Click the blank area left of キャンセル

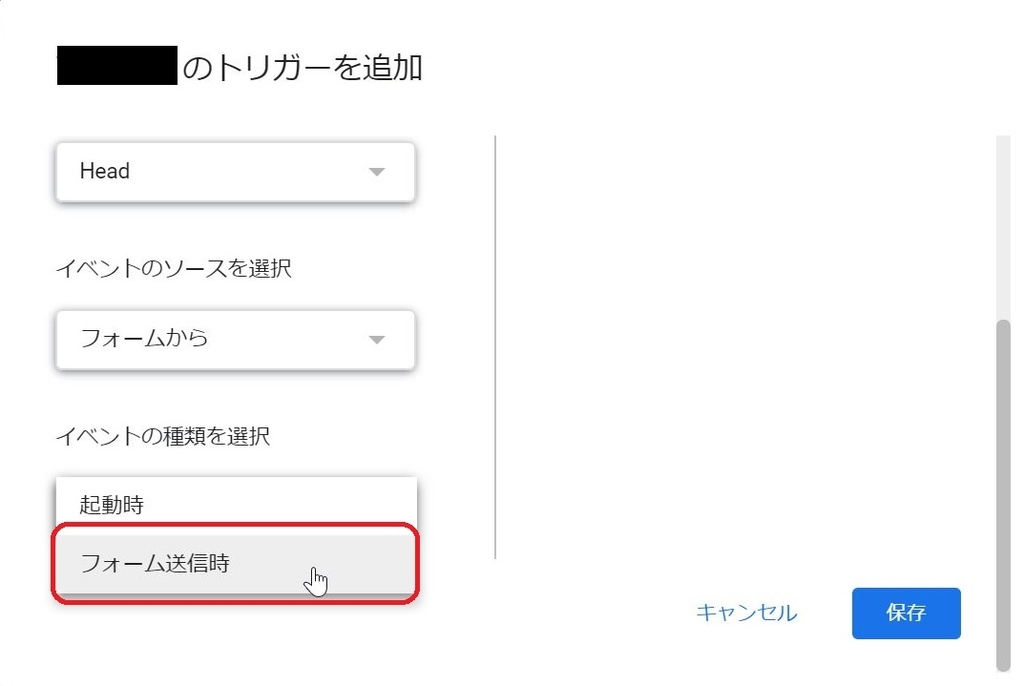tap(588, 613)
